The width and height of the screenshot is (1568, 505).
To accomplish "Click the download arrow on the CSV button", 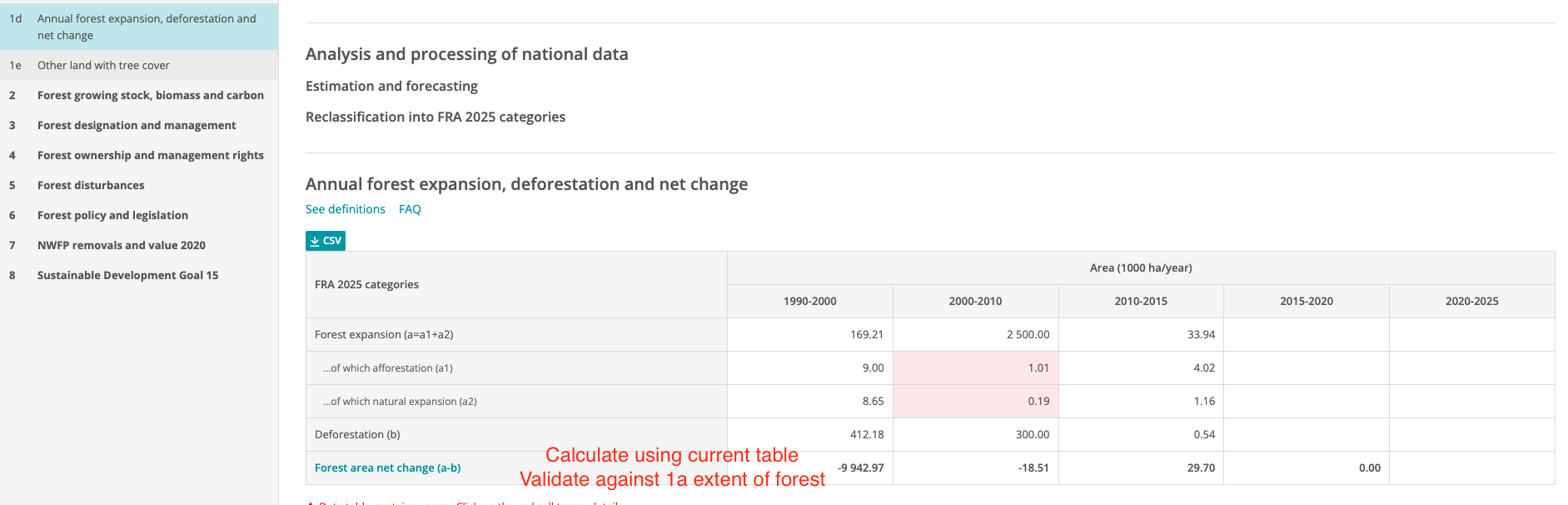I will [315, 240].
